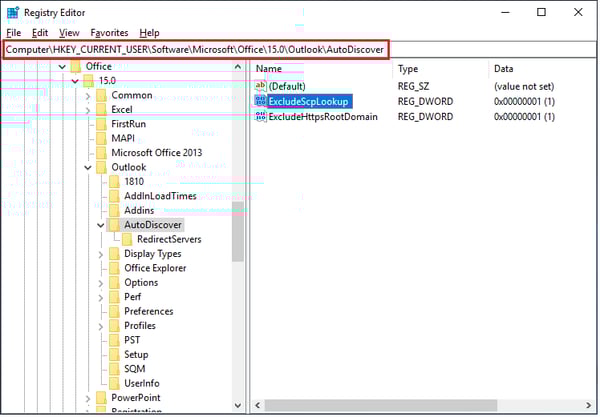Expand the Perf key
Screen dimensions: 600x417
coord(101,298)
